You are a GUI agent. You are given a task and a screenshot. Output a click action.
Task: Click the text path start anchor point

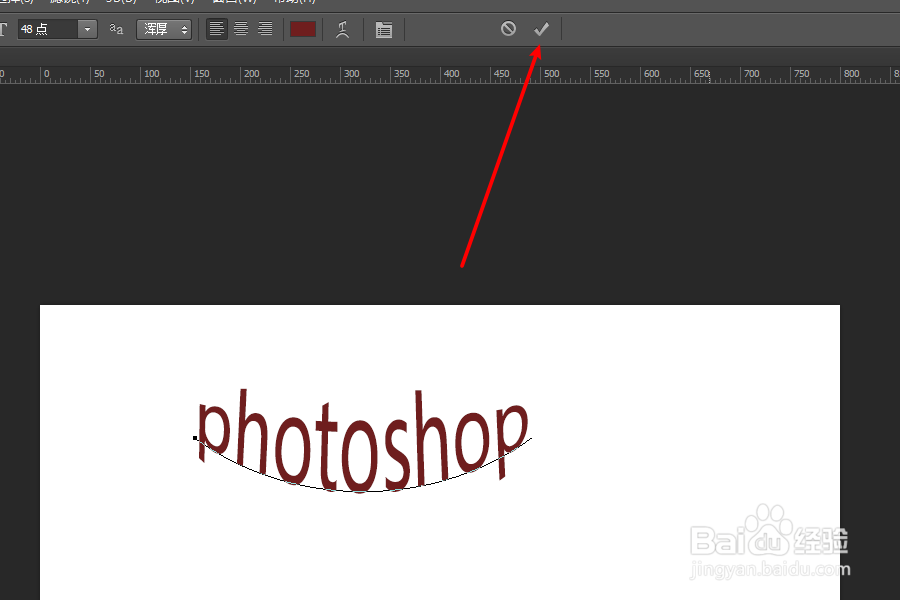pyautogui.click(x=195, y=438)
